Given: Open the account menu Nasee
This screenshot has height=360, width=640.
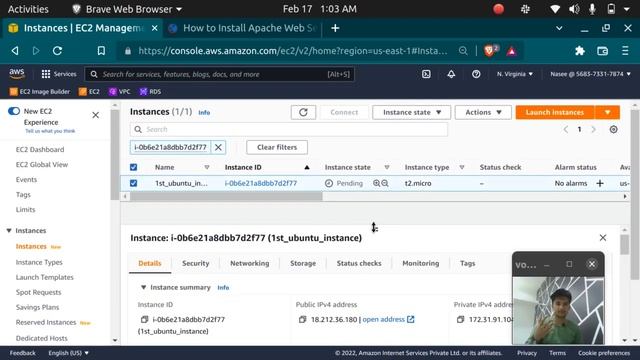Looking at the screenshot, I should (590, 74).
